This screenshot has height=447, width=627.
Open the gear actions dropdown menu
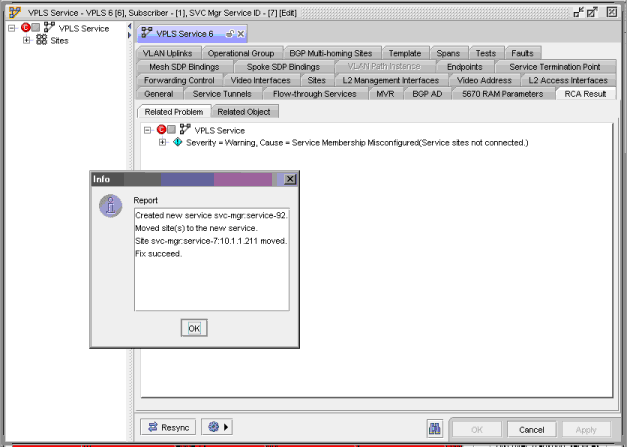[x=215, y=427]
